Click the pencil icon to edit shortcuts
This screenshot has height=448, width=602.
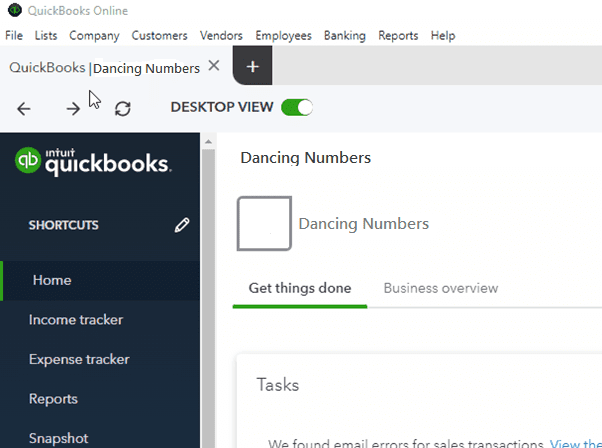182,226
